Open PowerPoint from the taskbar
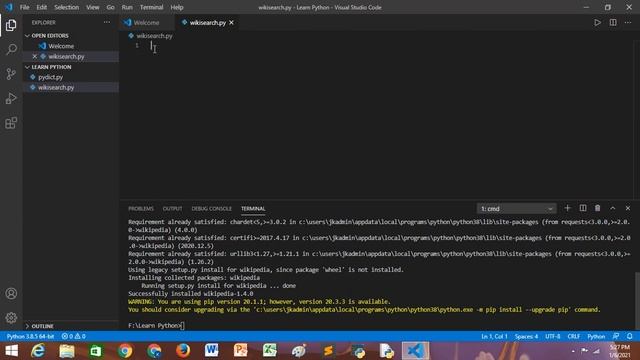This screenshot has width=640, height=360. click(x=240, y=351)
